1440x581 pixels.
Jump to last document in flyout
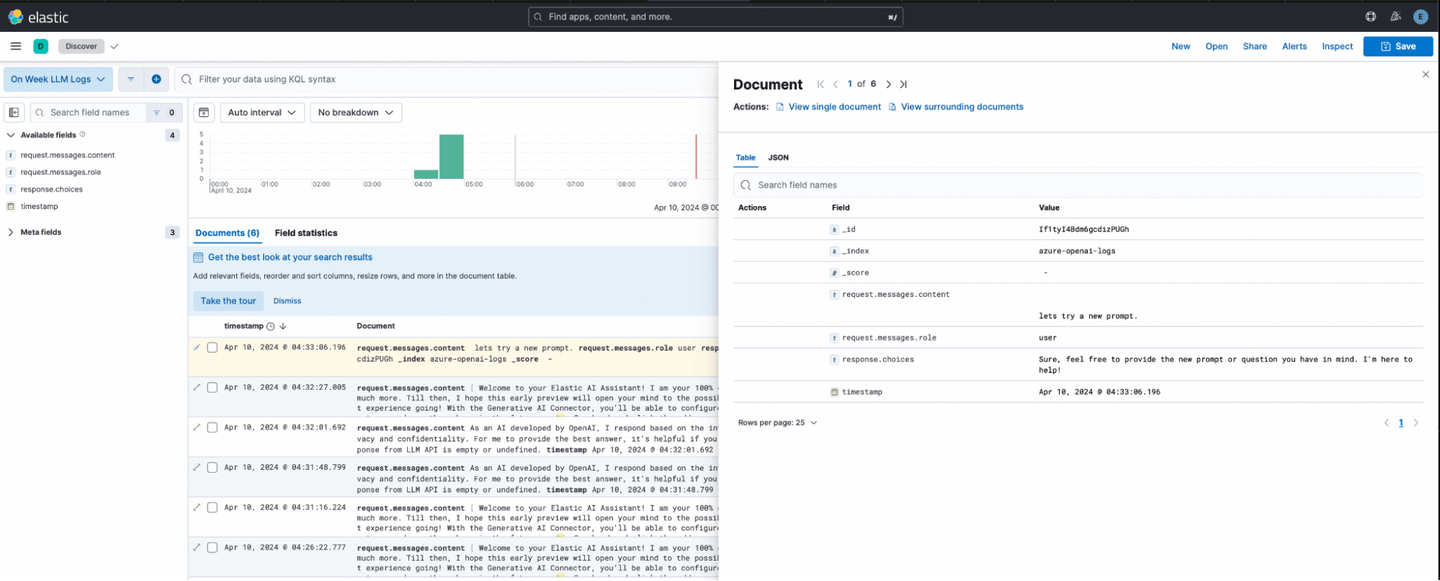(x=903, y=85)
